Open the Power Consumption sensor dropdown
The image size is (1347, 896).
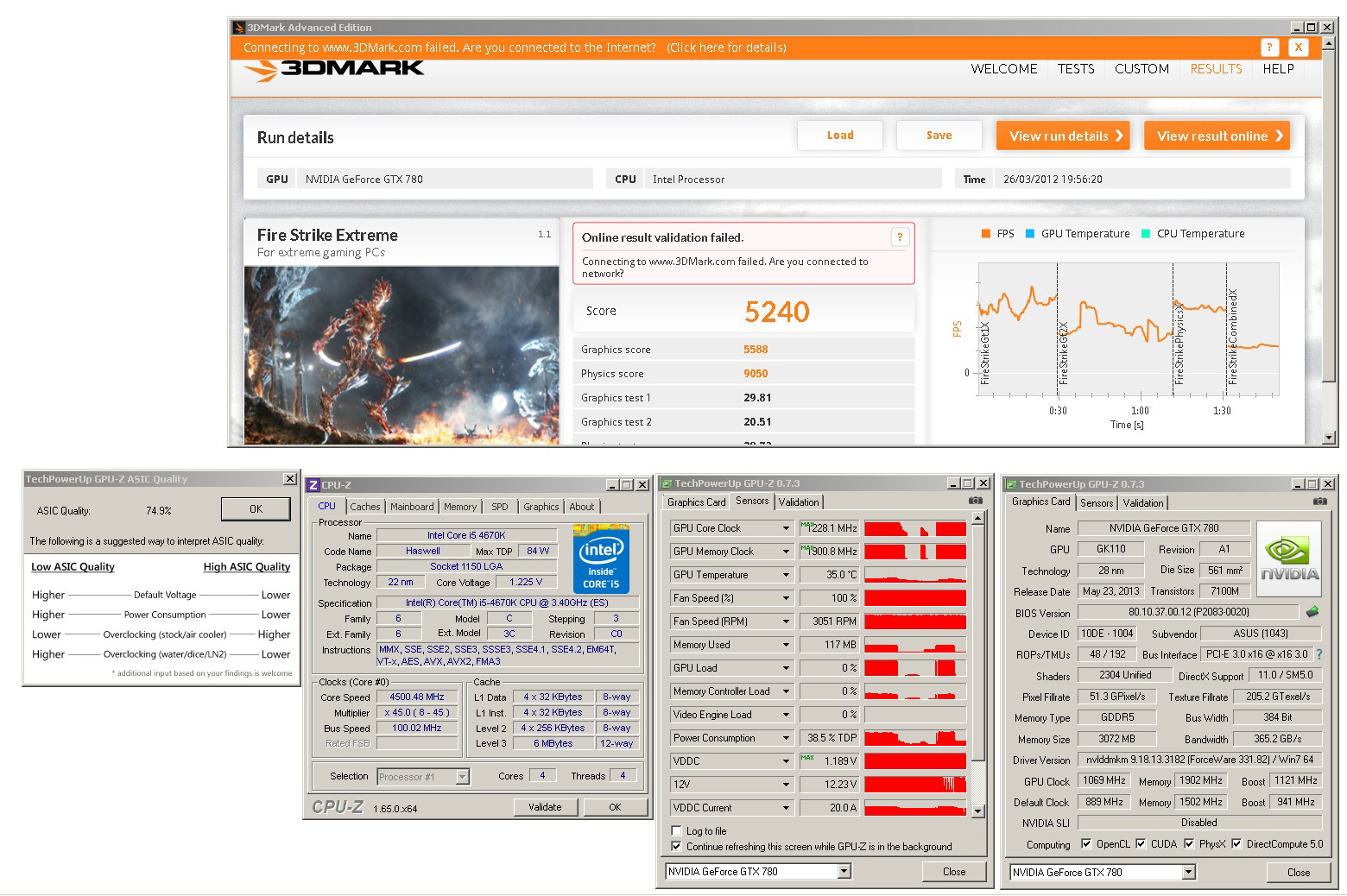tap(786, 738)
